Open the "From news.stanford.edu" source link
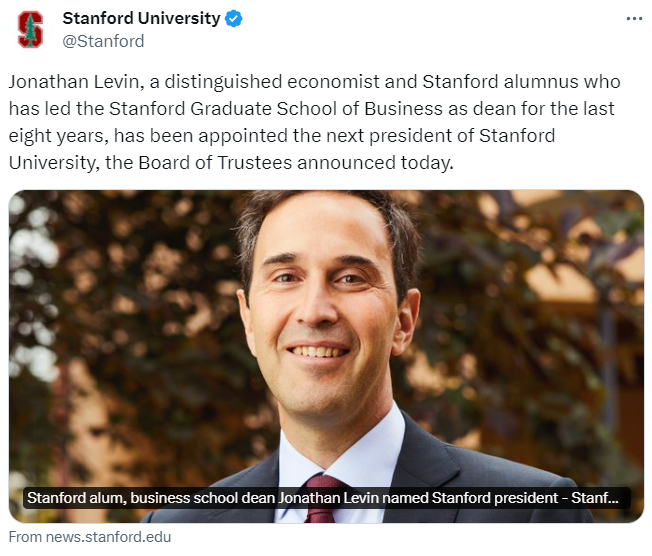 click(90, 536)
